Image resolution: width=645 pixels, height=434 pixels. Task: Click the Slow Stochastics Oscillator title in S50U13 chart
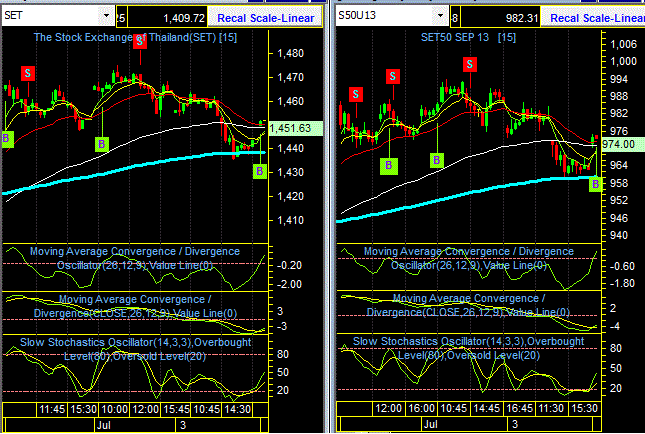[469, 348]
